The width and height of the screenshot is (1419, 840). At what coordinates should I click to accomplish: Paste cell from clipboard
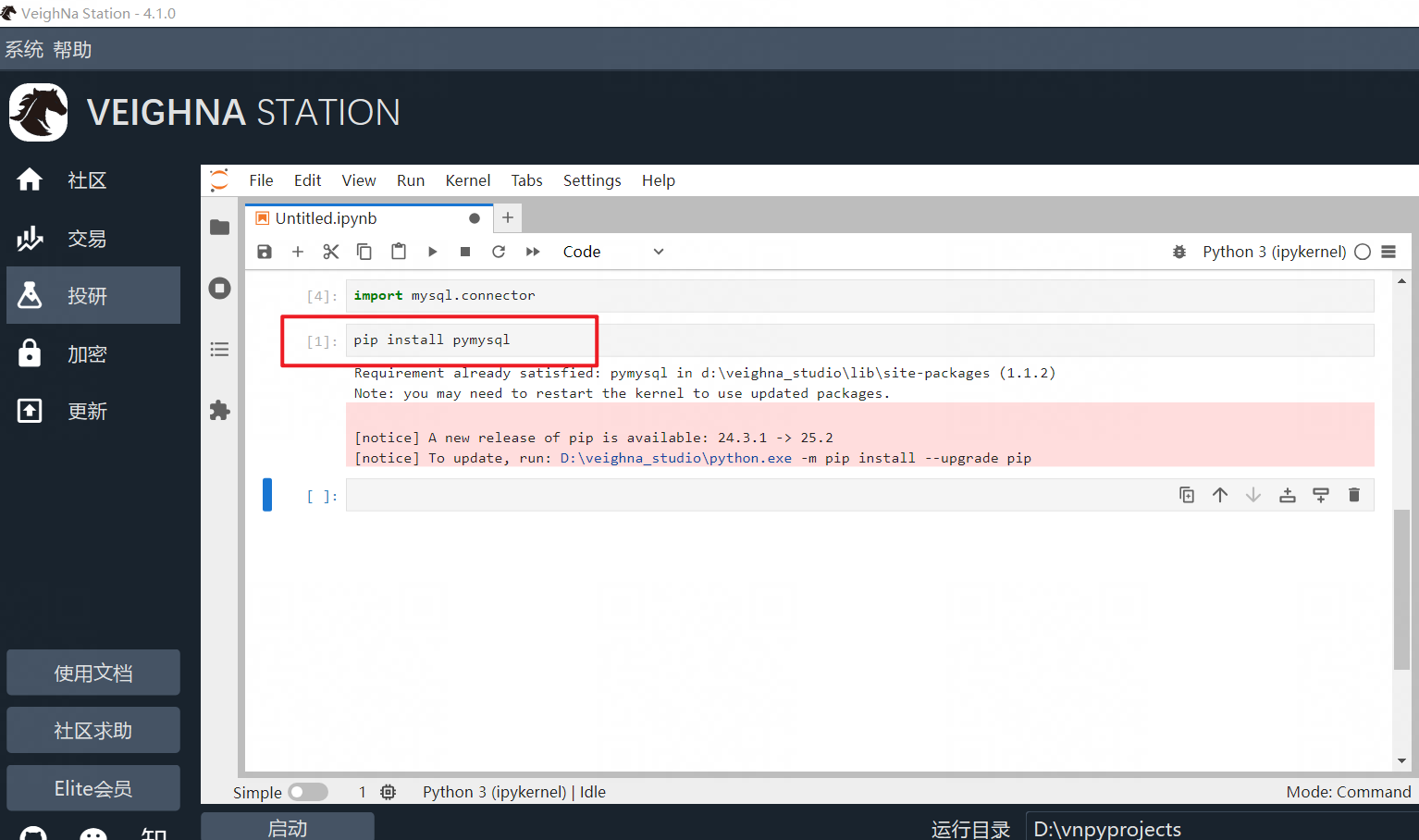[399, 252]
